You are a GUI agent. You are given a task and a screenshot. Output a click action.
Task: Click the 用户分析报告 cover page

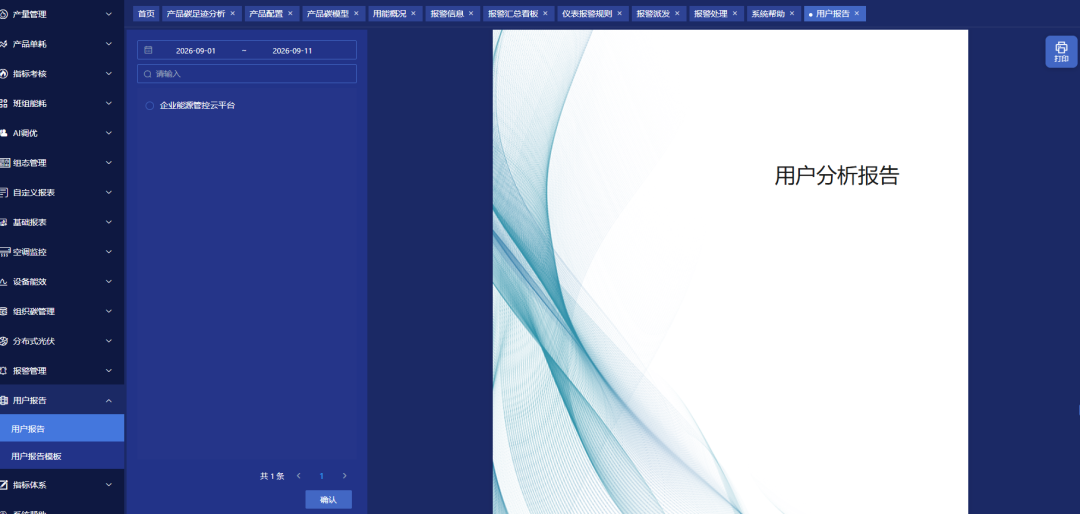click(x=730, y=271)
